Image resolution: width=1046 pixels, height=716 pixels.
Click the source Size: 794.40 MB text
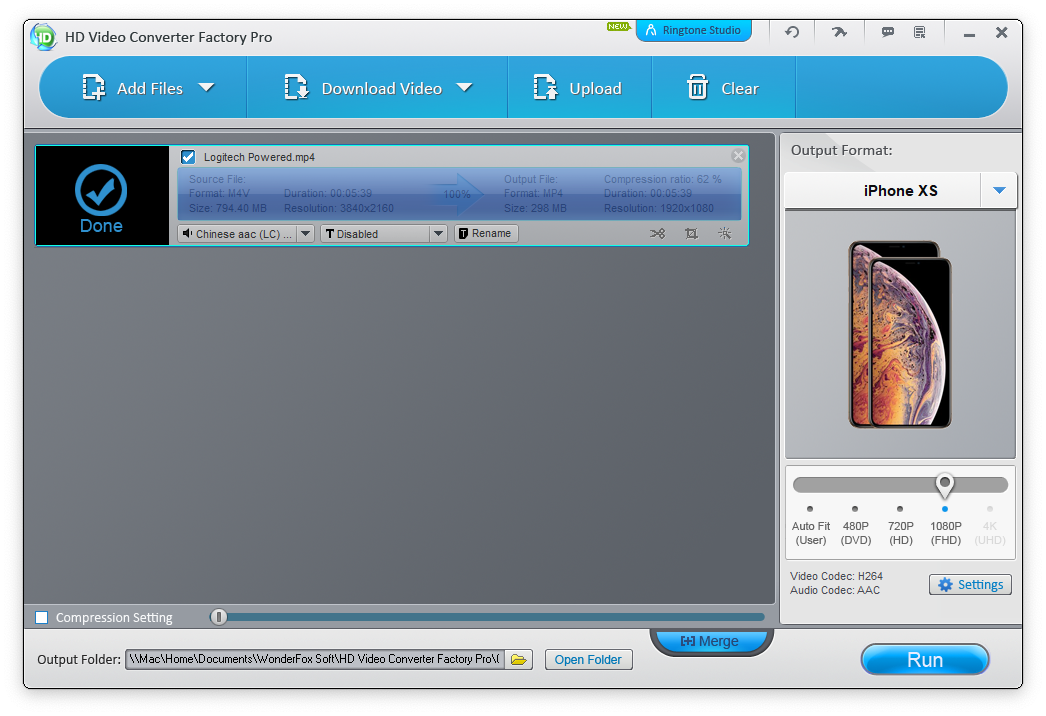tap(227, 208)
